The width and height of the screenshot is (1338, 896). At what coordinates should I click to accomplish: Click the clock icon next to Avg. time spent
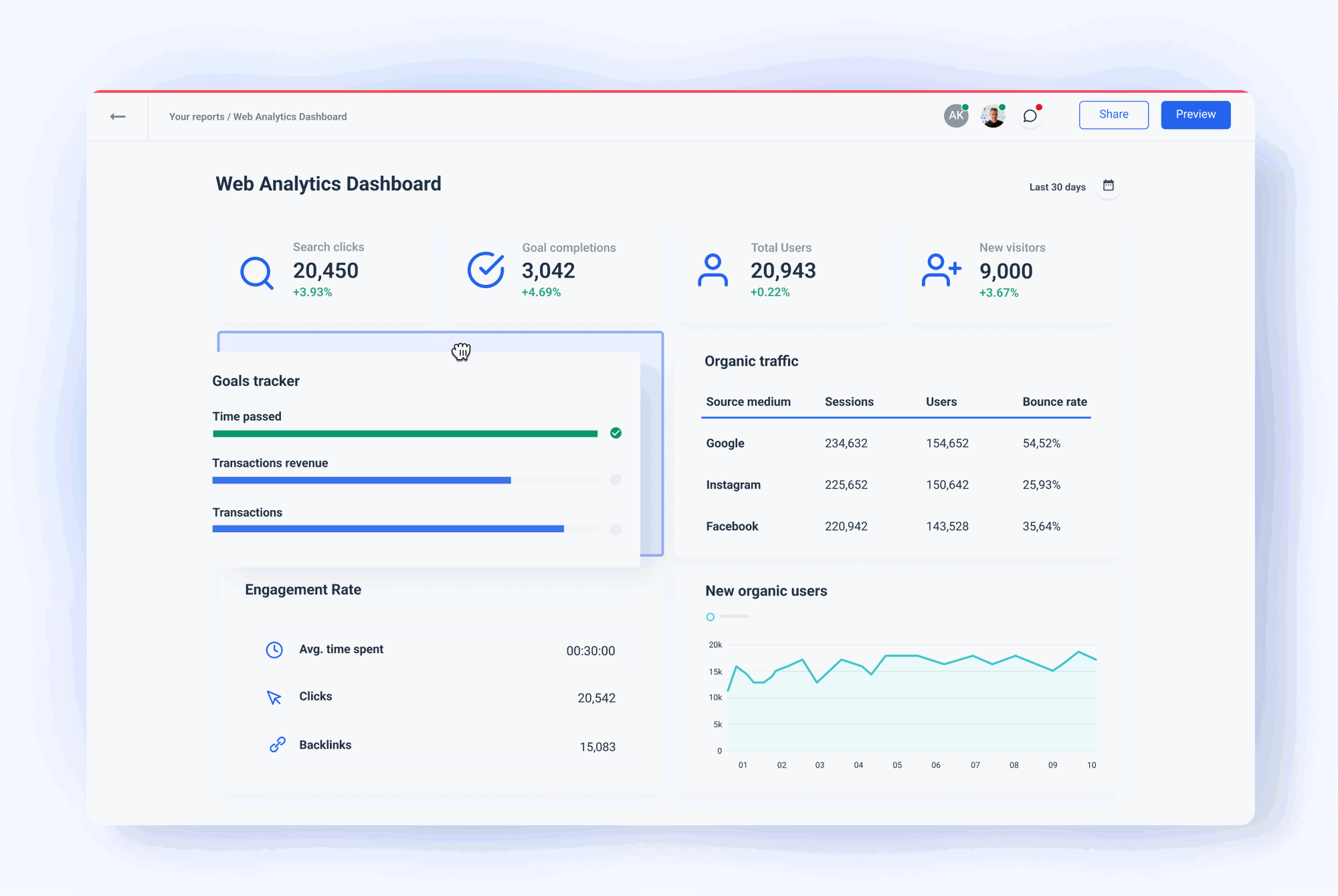[x=275, y=649]
